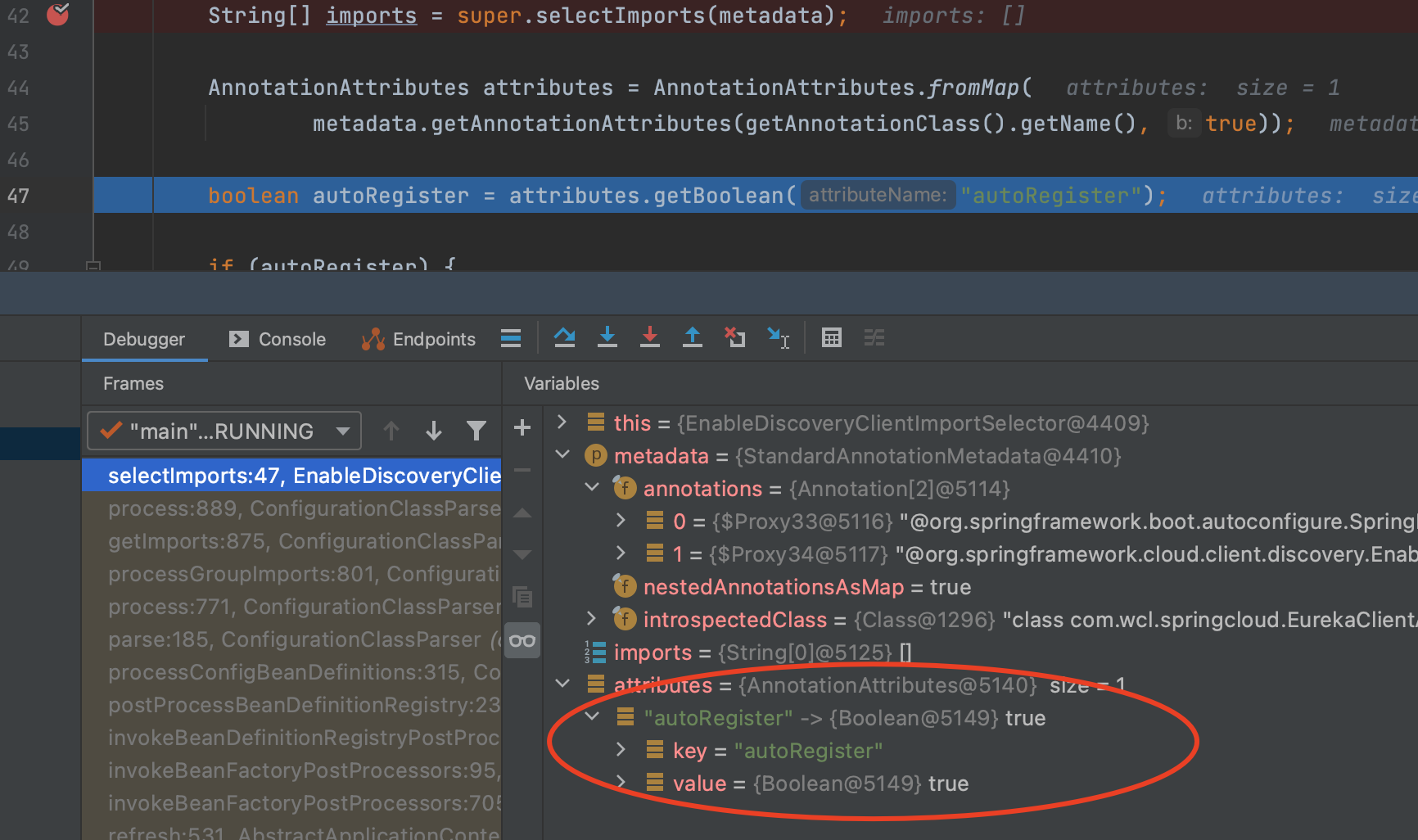
Task: Select the selectImports:47 stack frame
Action: pyautogui.click(x=291, y=476)
